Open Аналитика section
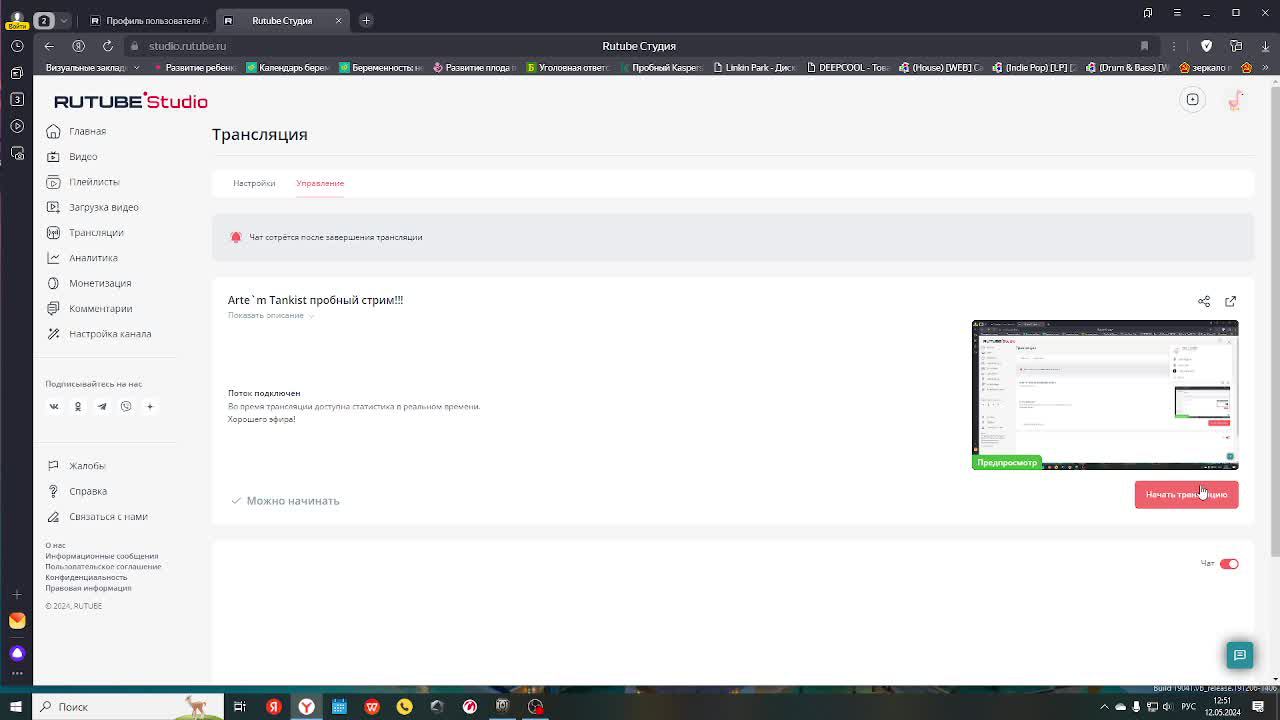 82,258
